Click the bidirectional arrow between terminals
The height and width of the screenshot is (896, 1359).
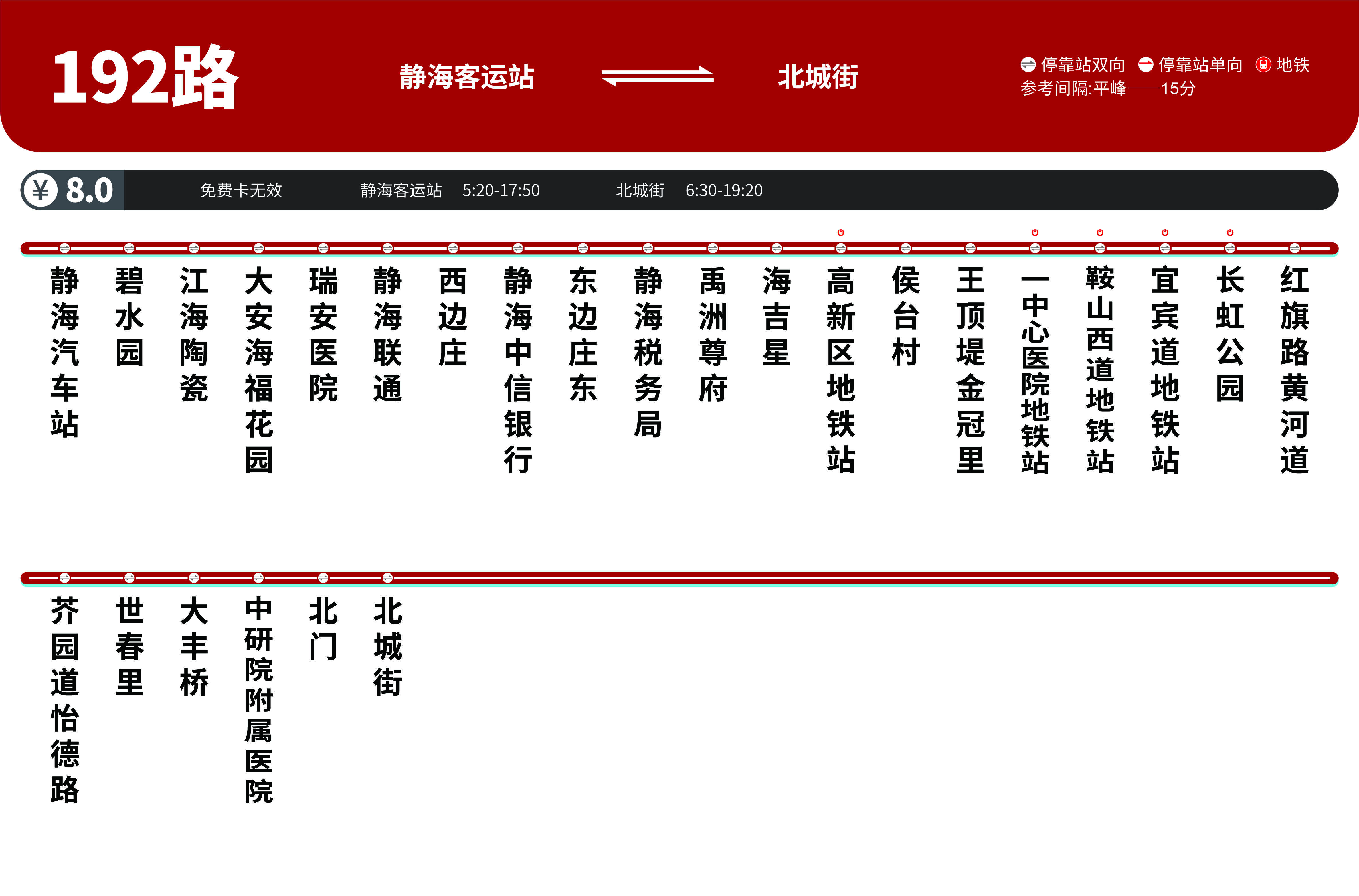[x=657, y=76]
